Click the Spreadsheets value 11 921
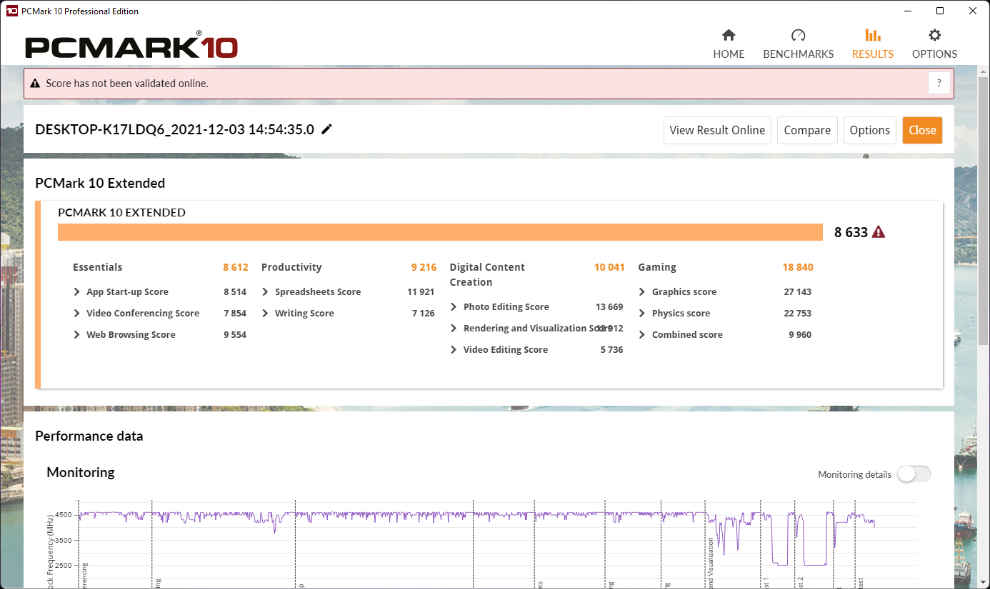990x589 pixels. (420, 292)
